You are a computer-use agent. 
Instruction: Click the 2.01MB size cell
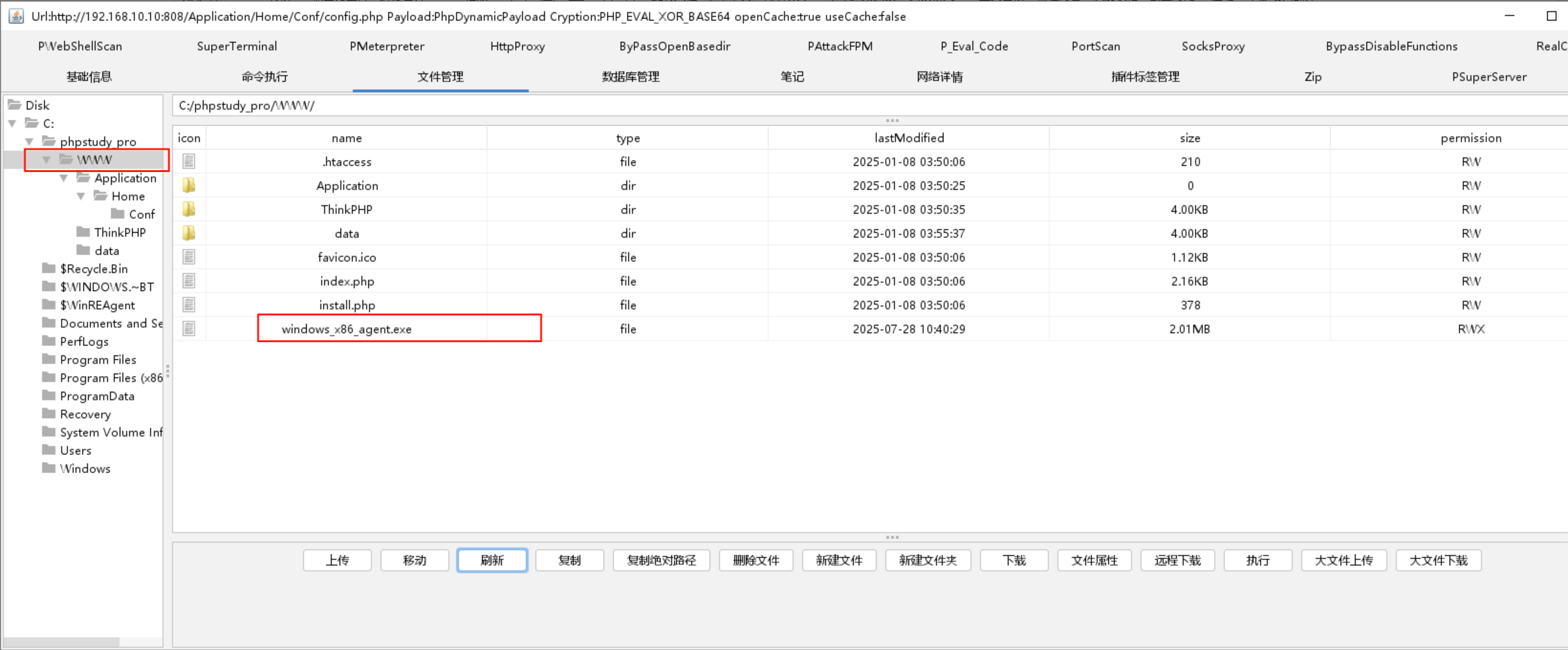point(1189,329)
